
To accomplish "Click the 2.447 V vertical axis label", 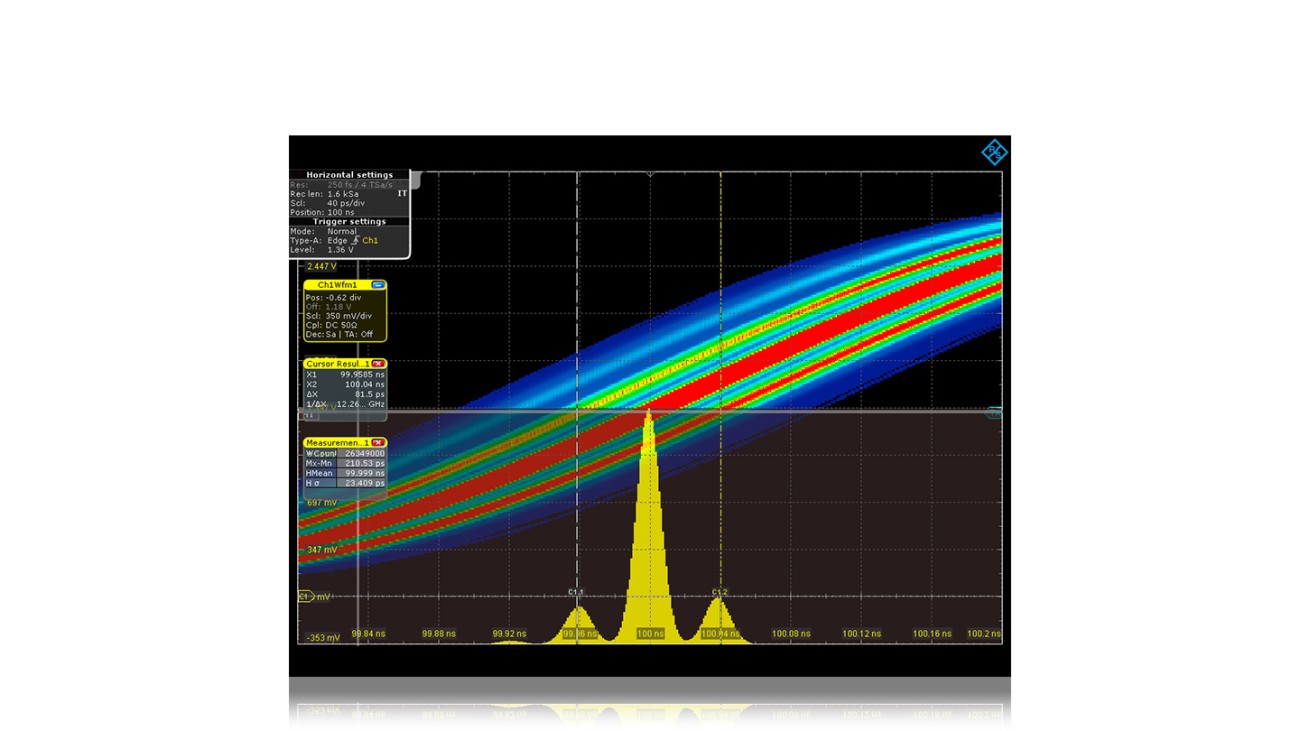I will click(321, 267).
